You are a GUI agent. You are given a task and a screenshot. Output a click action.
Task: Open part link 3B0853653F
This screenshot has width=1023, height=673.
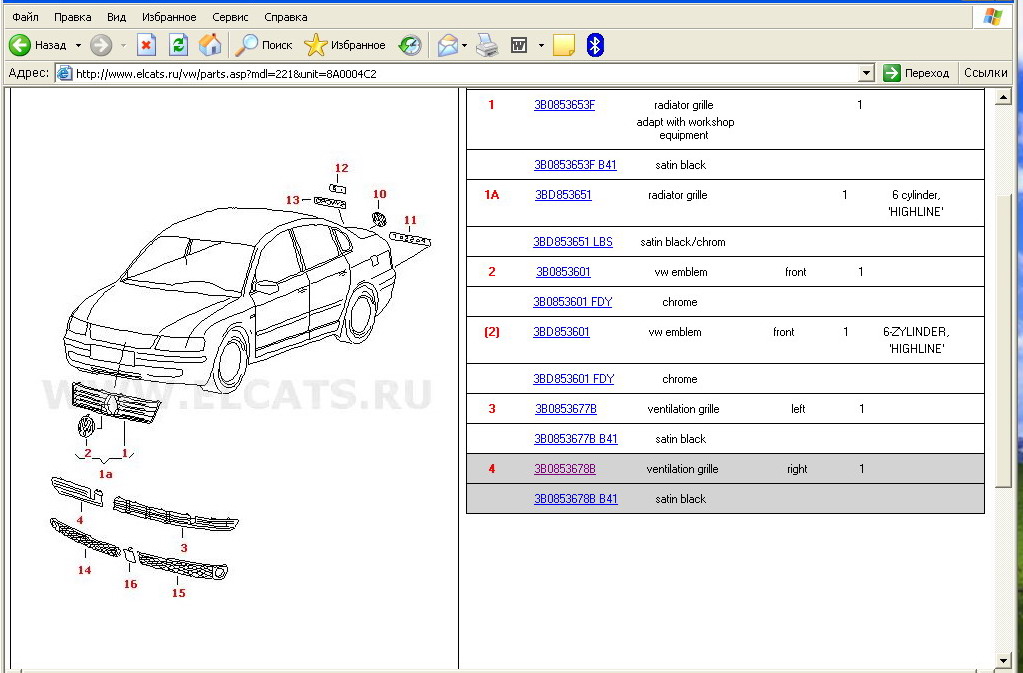tap(564, 105)
